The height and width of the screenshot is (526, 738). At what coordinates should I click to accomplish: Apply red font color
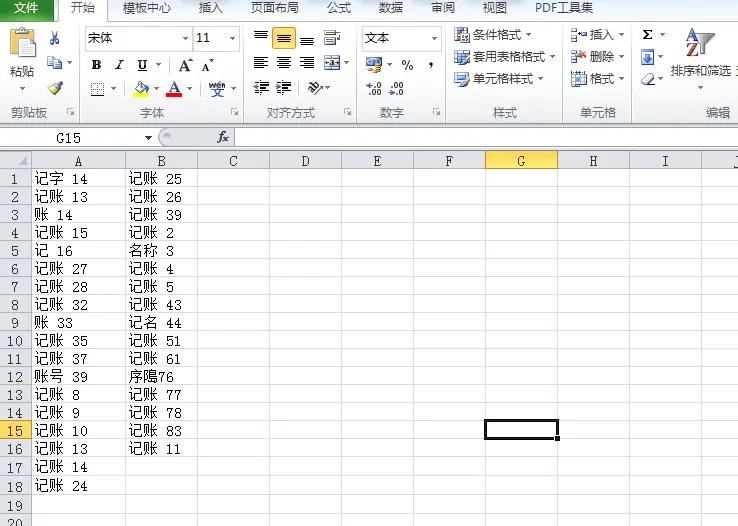point(174,88)
